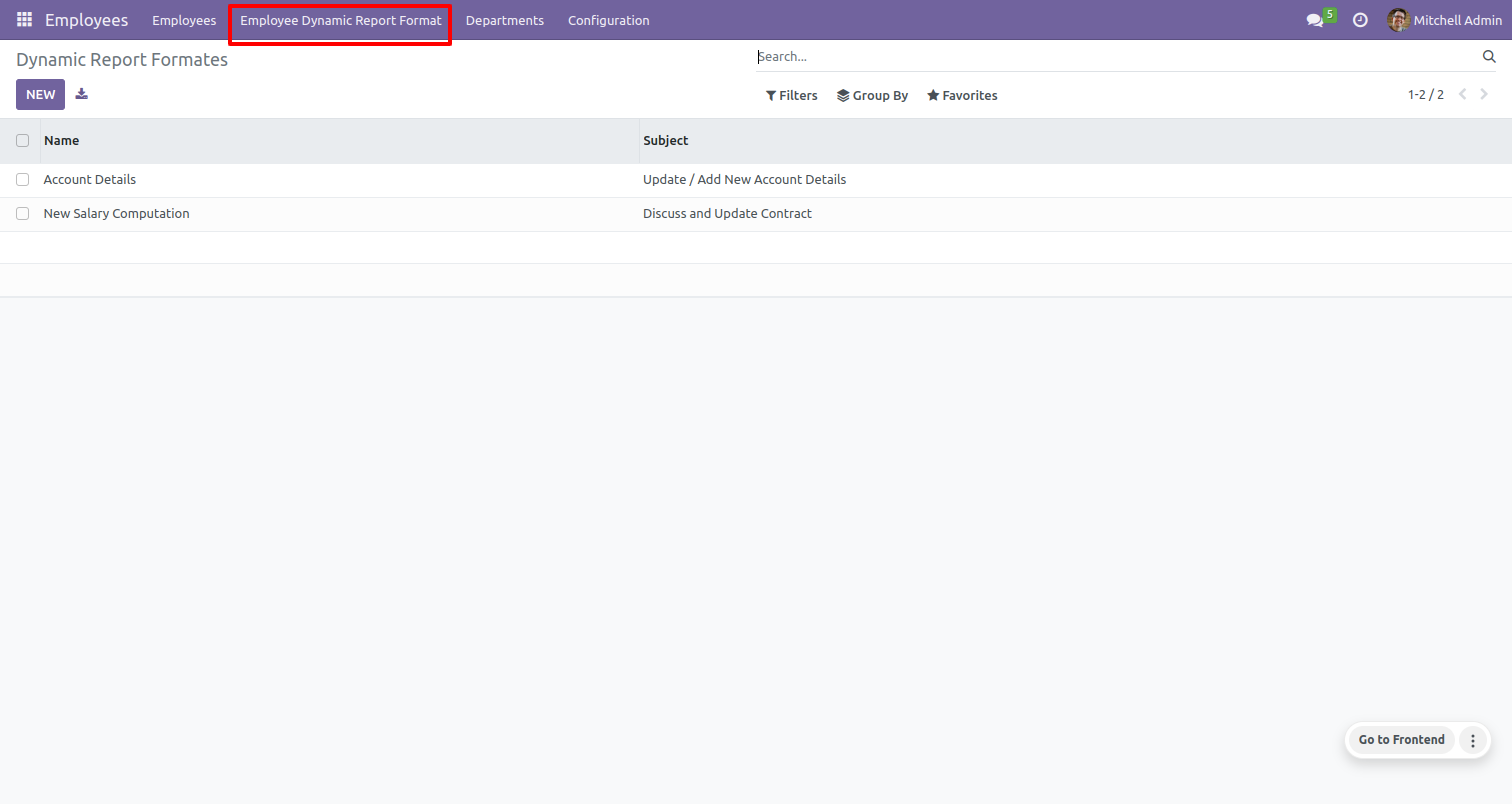The width and height of the screenshot is (1512, 804).
Task: Open the New Salary Computation record
Action: click(116, 214)
